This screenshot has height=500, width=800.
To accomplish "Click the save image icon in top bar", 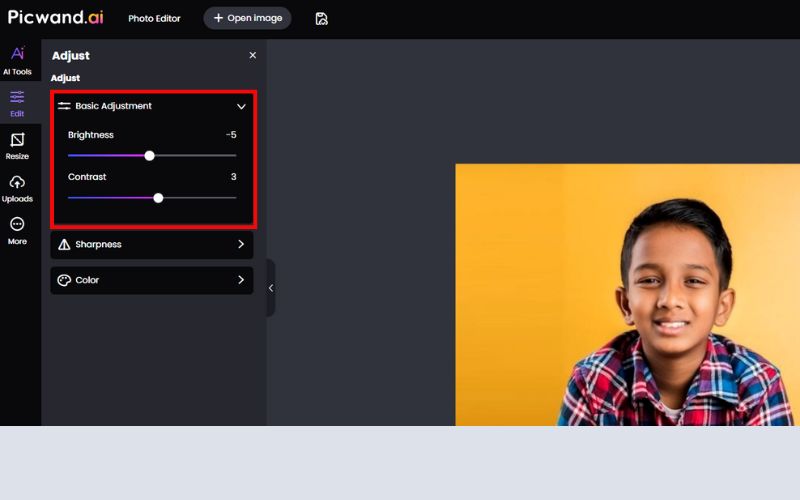I will [321, 18].
